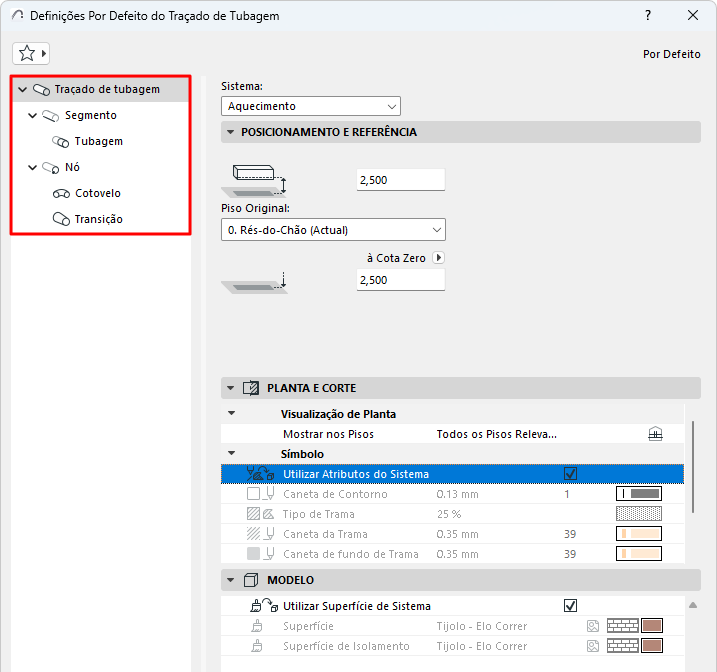Screen dimensions: 717x672
Task: Collapse the Planta e Corte panel
Action: click(230, 388)
